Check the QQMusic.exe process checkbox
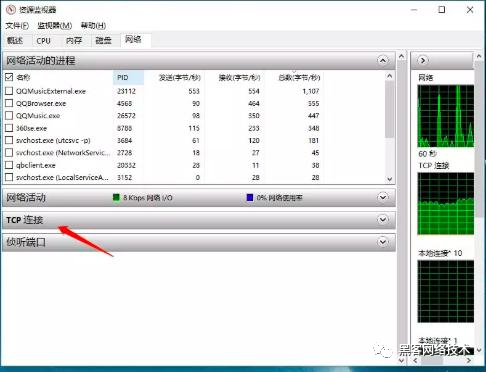 click(9, 115)
